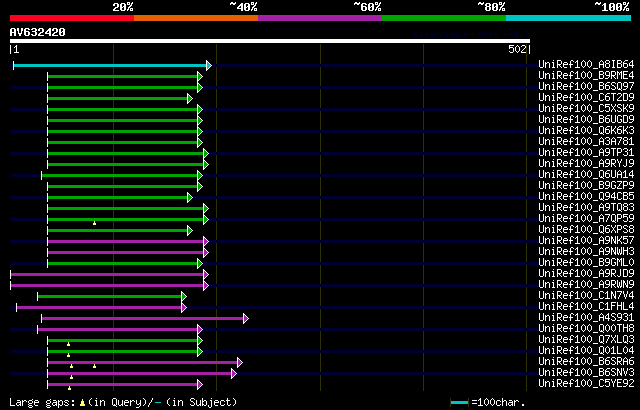Open the UniRef100_C5XSK9 entry
Screen dimensions: 640x410
[586, 109]
